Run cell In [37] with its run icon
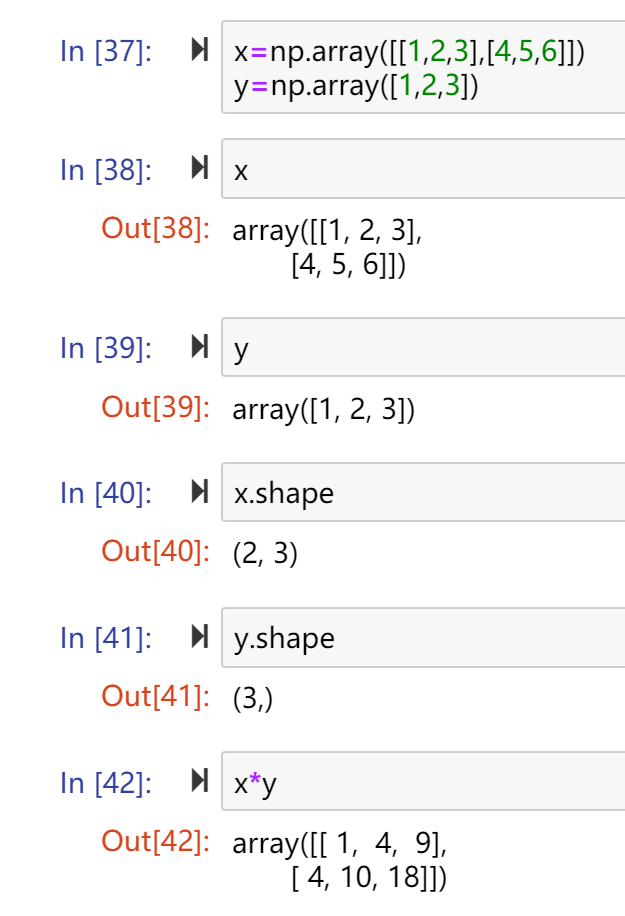The image size is (625, 916). tap(200, 50)
